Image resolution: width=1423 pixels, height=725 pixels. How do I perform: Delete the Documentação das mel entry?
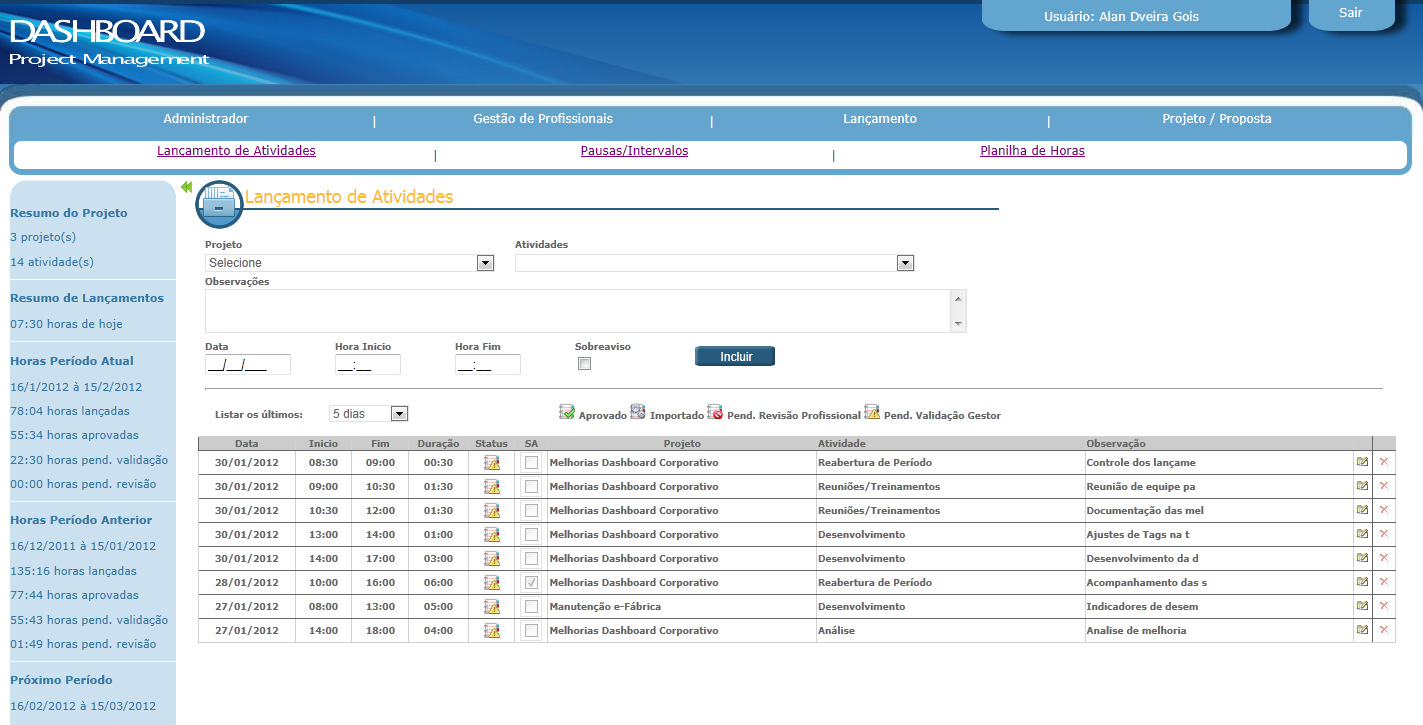click(1384, 510)
